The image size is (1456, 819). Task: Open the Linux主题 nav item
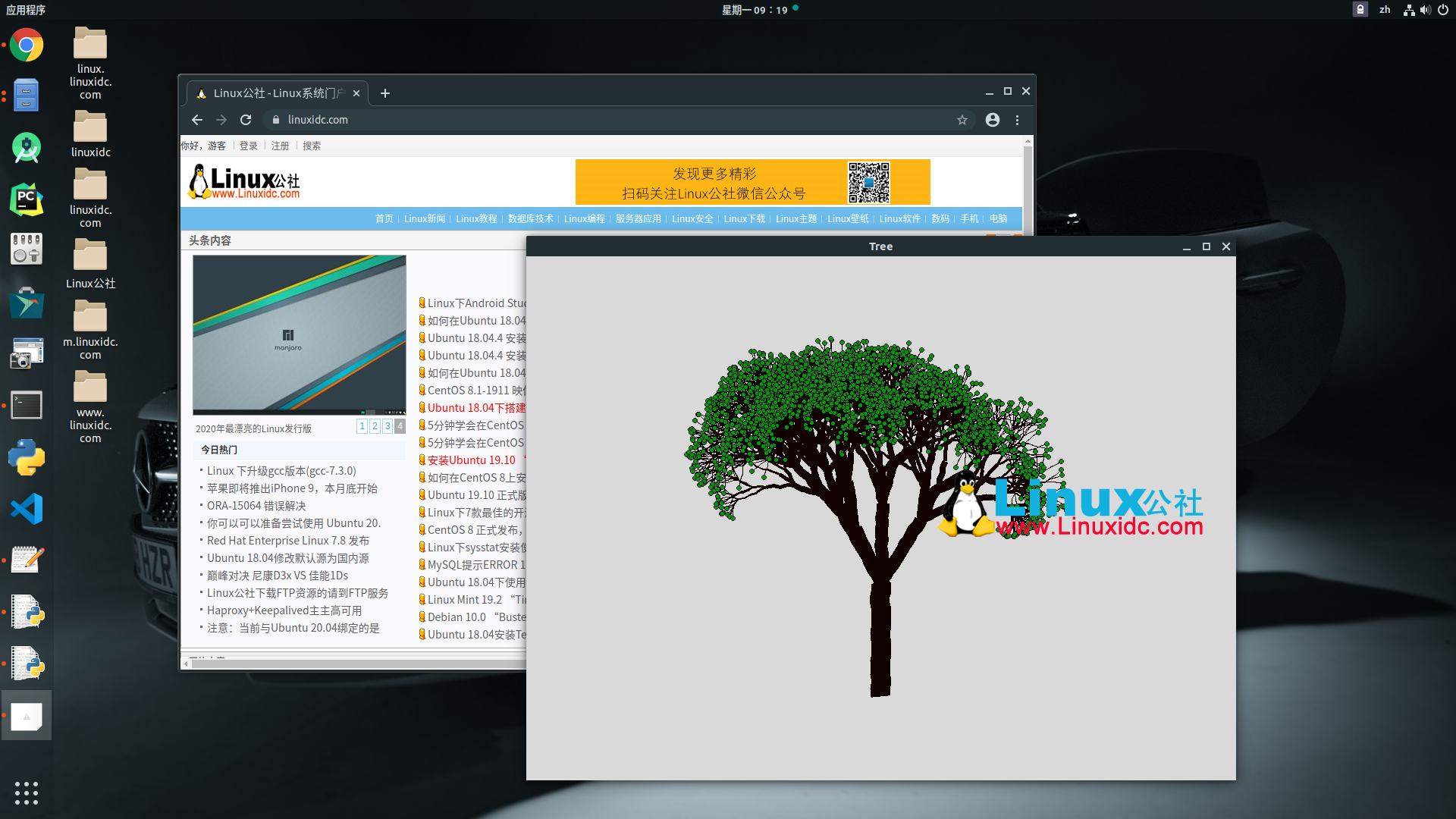point(796,218)
